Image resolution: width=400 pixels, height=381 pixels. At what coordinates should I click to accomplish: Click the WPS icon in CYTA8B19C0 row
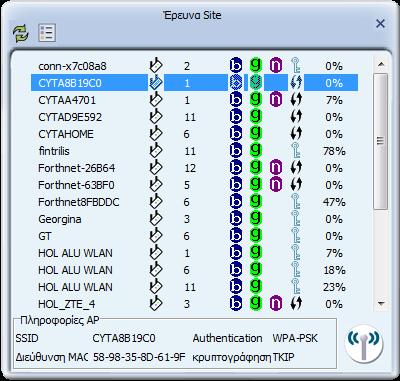(296, 82)
